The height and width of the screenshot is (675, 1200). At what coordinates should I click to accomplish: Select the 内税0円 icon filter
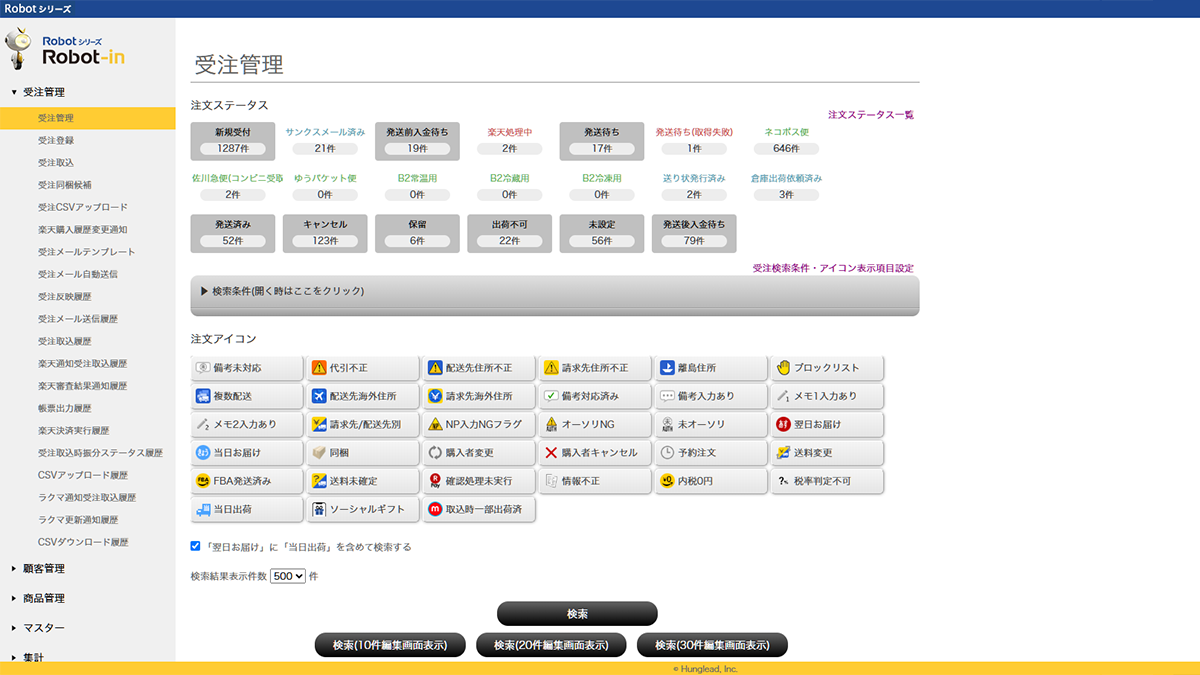(710, 480)
